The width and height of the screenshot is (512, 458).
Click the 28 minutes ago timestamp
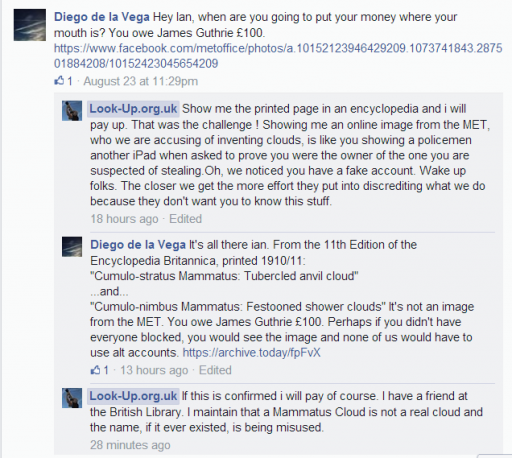130,445
